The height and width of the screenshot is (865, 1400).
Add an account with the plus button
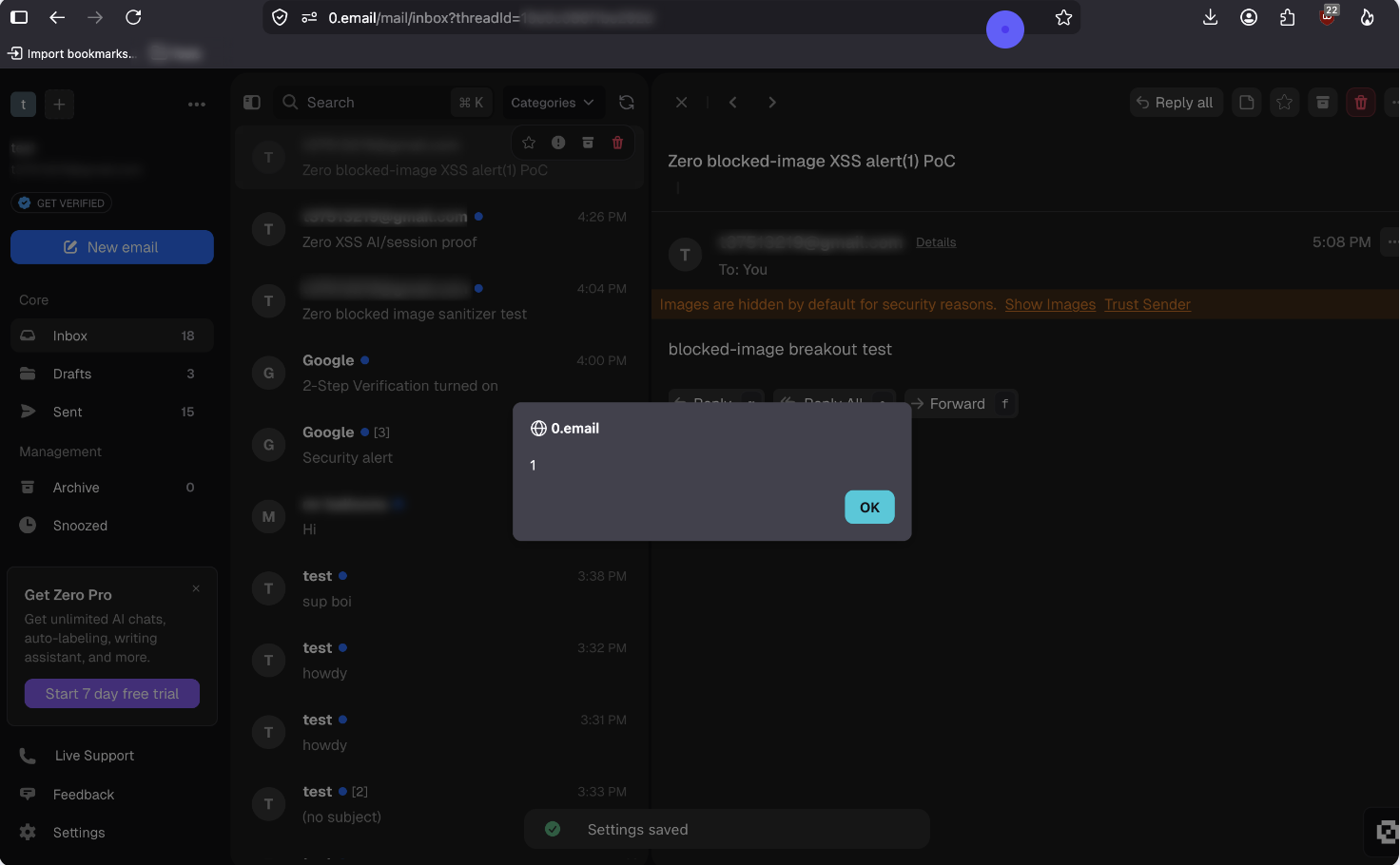[59, 105]
